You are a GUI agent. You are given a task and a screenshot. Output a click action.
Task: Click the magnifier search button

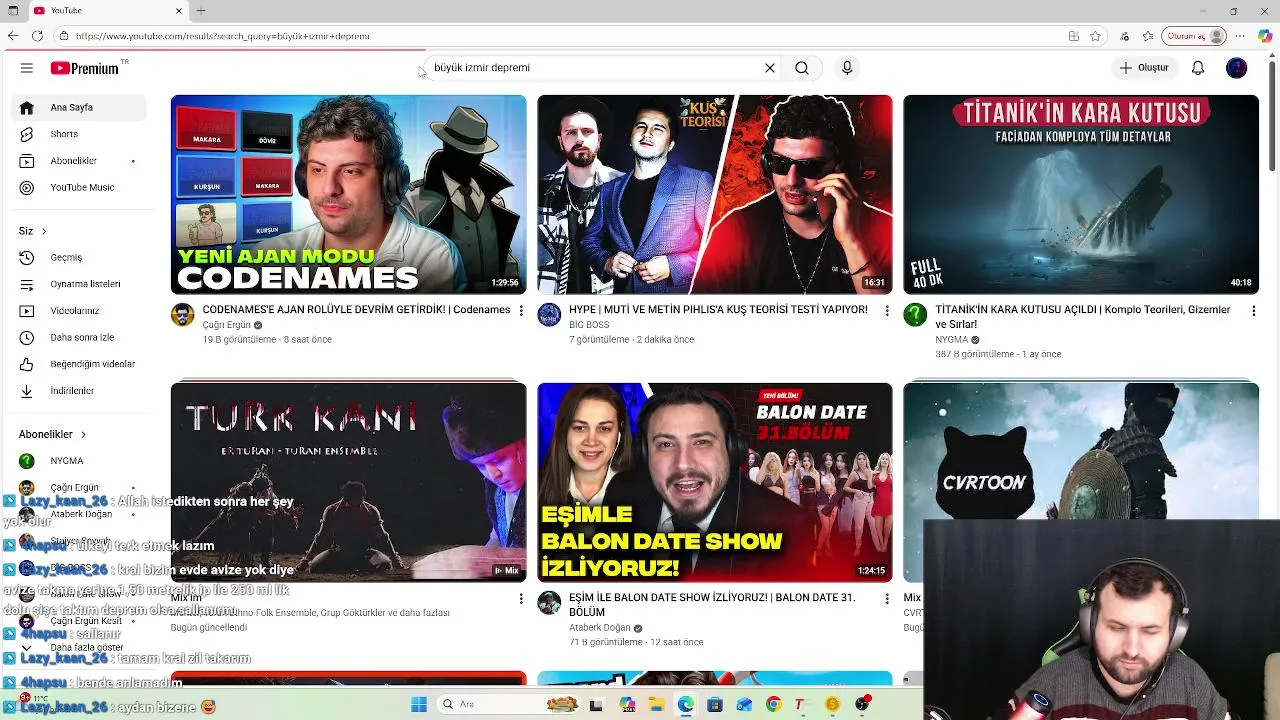tap(802, 68)
